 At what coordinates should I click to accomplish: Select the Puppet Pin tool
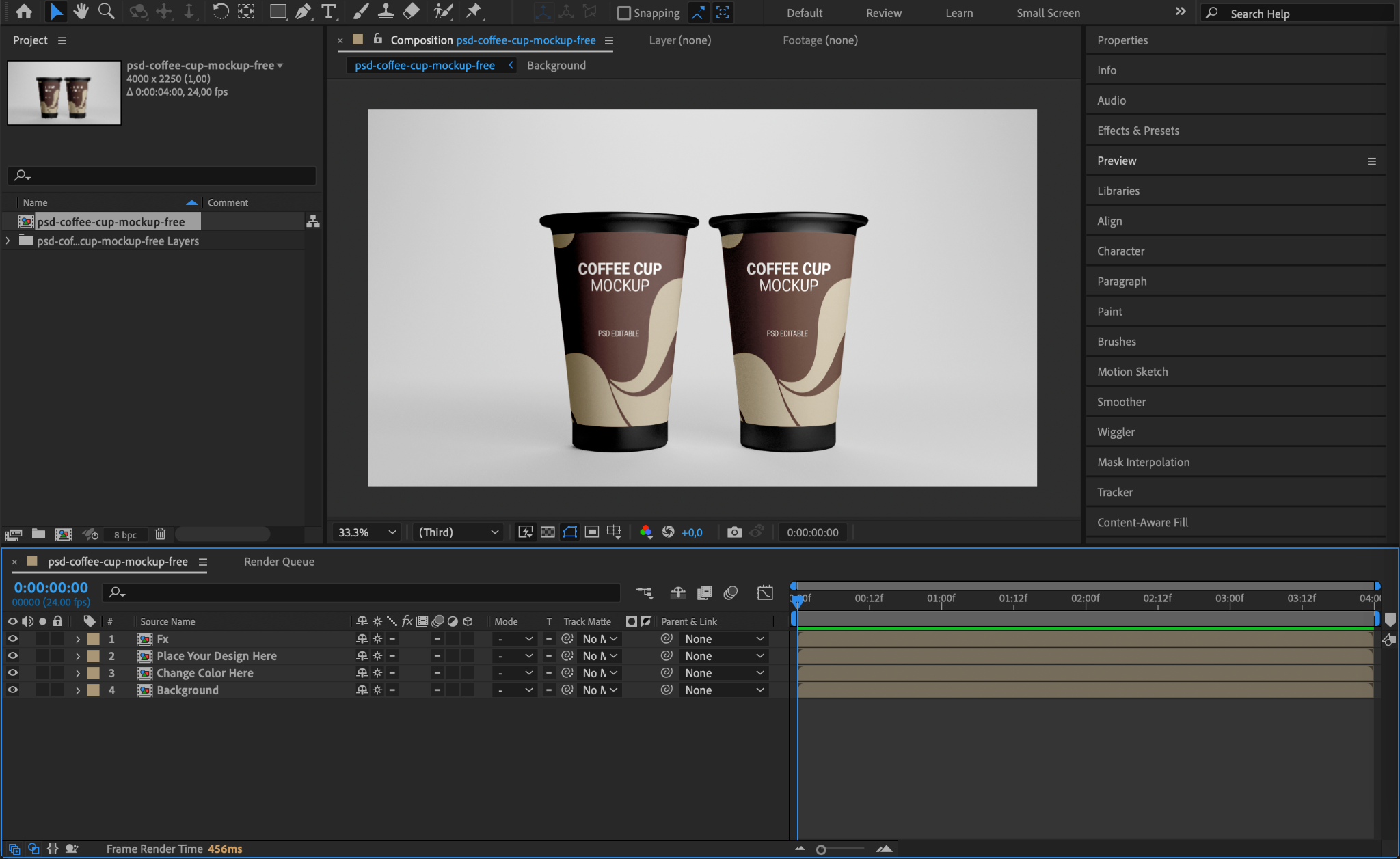tap(473, 11)
